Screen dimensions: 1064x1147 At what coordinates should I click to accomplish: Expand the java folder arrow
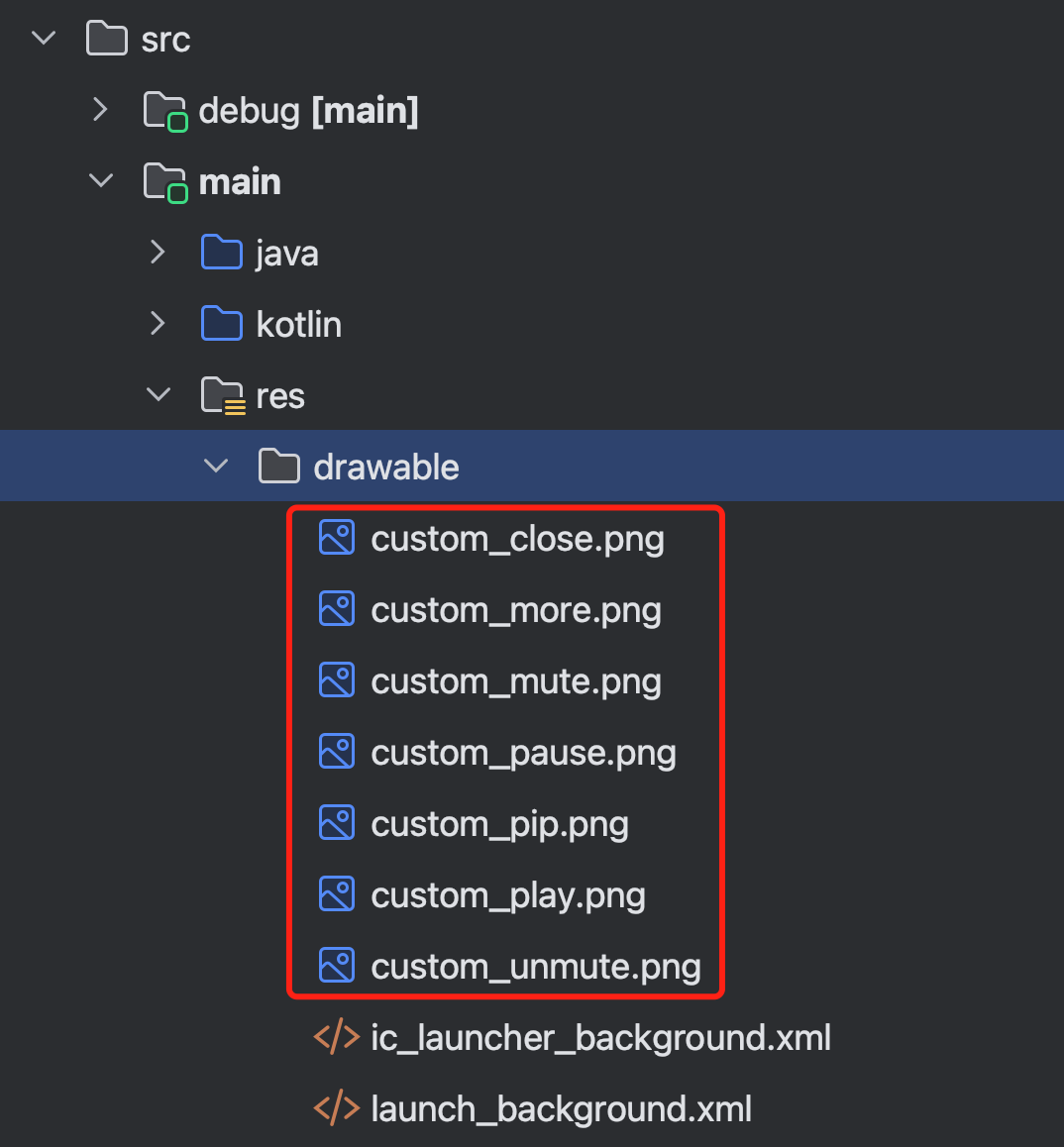click(x=159, y=254)
